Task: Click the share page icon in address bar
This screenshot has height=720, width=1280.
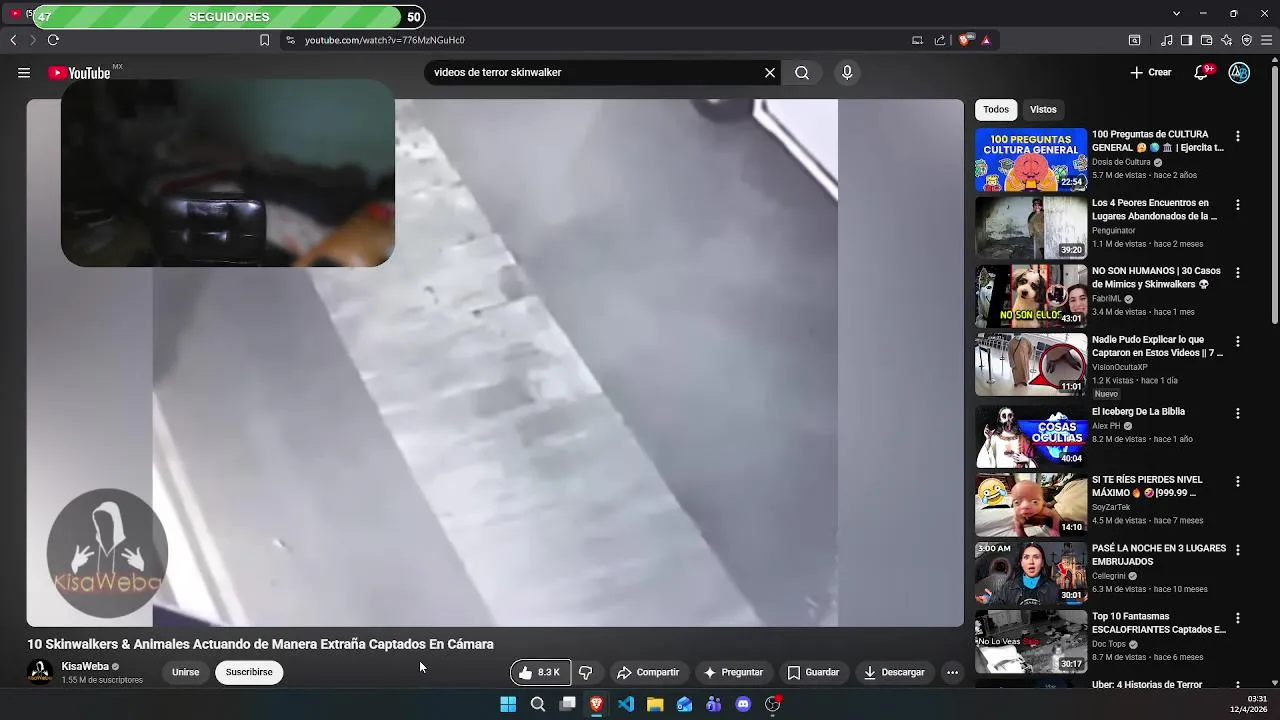Action: pos(940,40)
